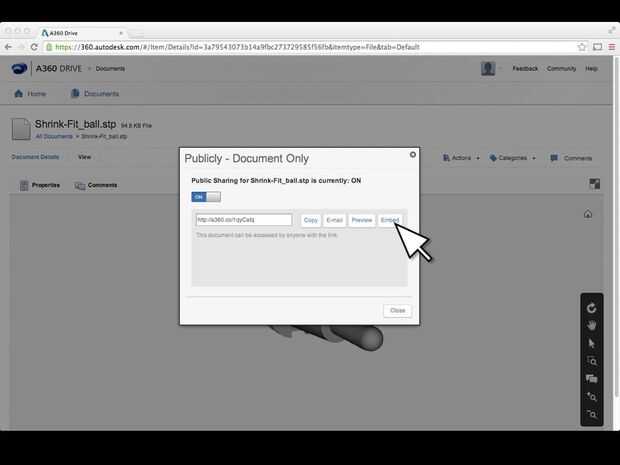
Task: Open the Community link
Action: click(x=561, y=68)
